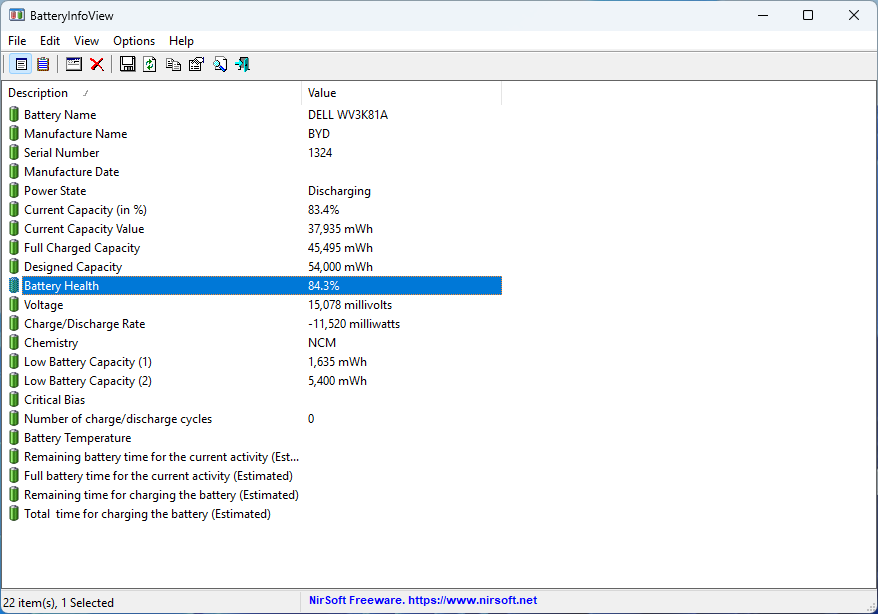878x614 pixels.
Task: Switch to Battery Log view icon
Action: click(43, 64)
